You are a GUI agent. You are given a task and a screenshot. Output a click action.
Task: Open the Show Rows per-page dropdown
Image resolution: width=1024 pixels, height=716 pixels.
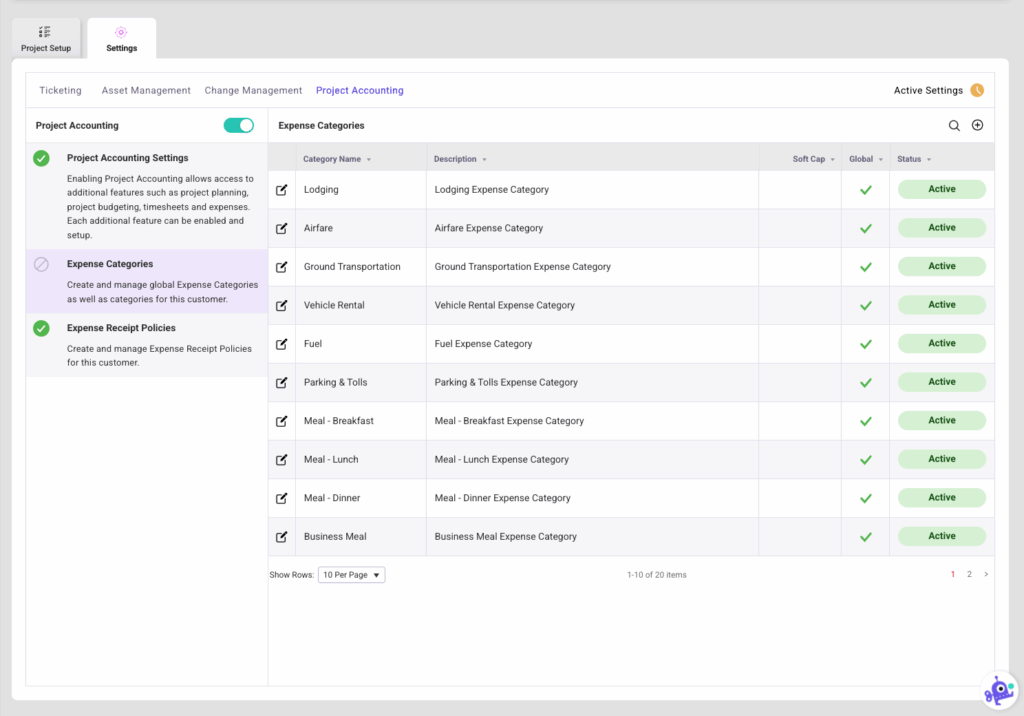(x=351, y=574)
